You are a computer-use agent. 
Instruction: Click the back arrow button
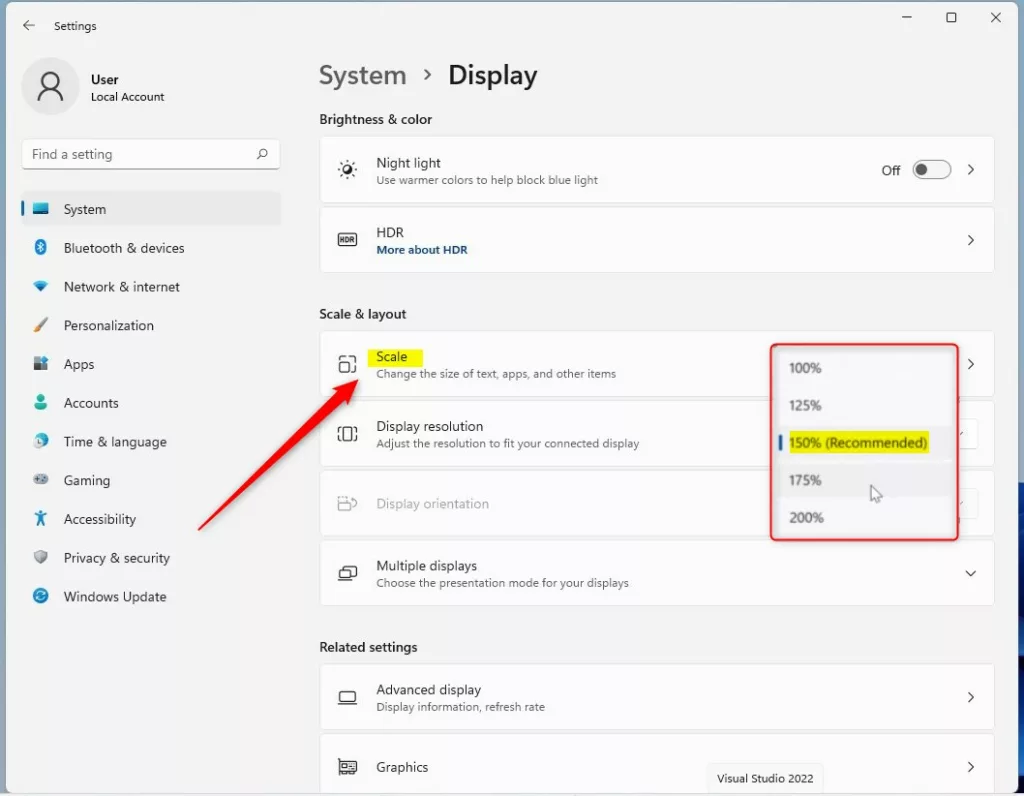(x=28, y=26)
